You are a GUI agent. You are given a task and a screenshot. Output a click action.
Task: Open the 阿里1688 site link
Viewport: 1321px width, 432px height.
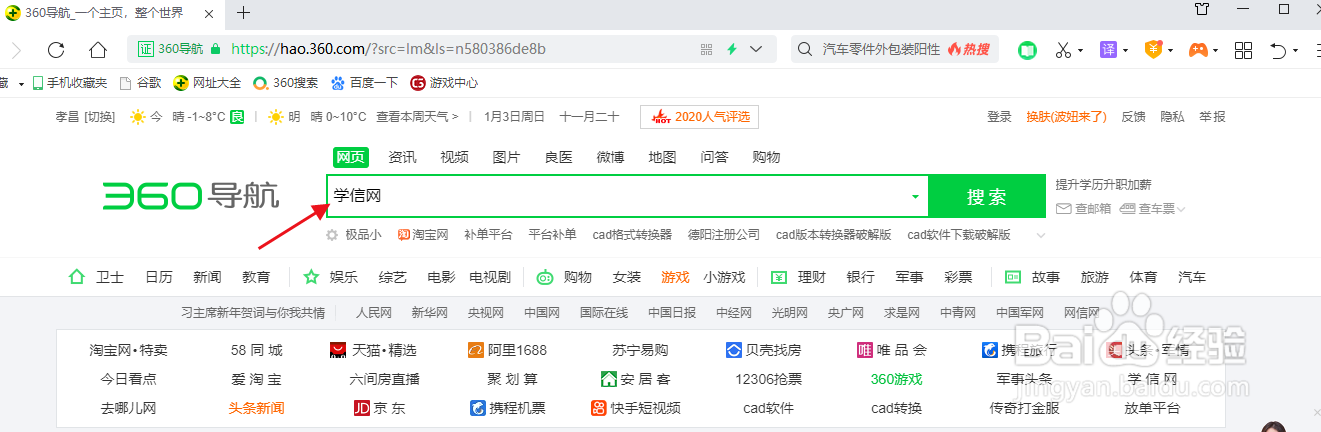[507, 350]
